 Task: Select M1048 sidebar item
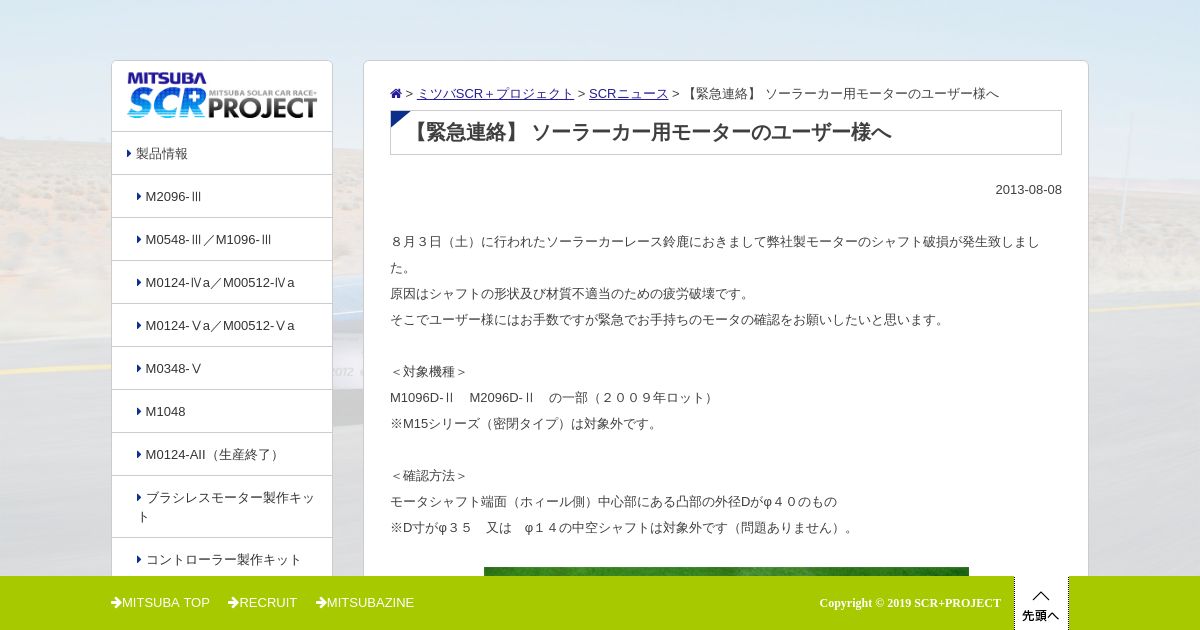click(222, 411)
